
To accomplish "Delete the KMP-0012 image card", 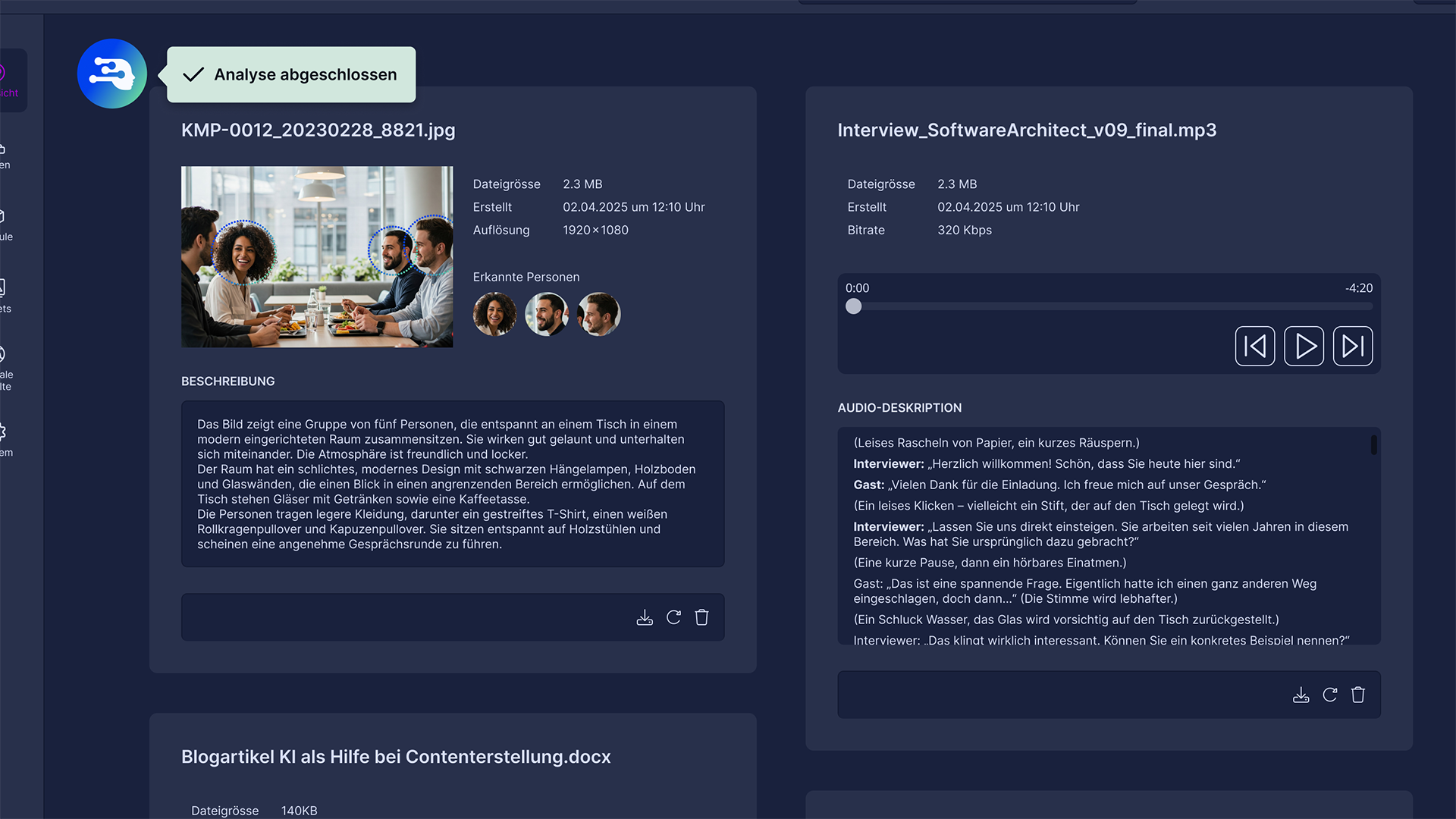I will tap(702, 617).
